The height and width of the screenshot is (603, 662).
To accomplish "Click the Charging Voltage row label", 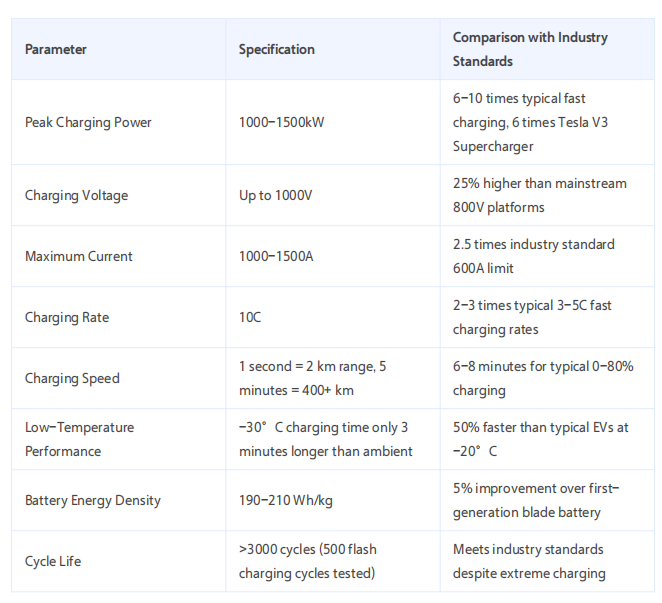I will tap(76, 195).
